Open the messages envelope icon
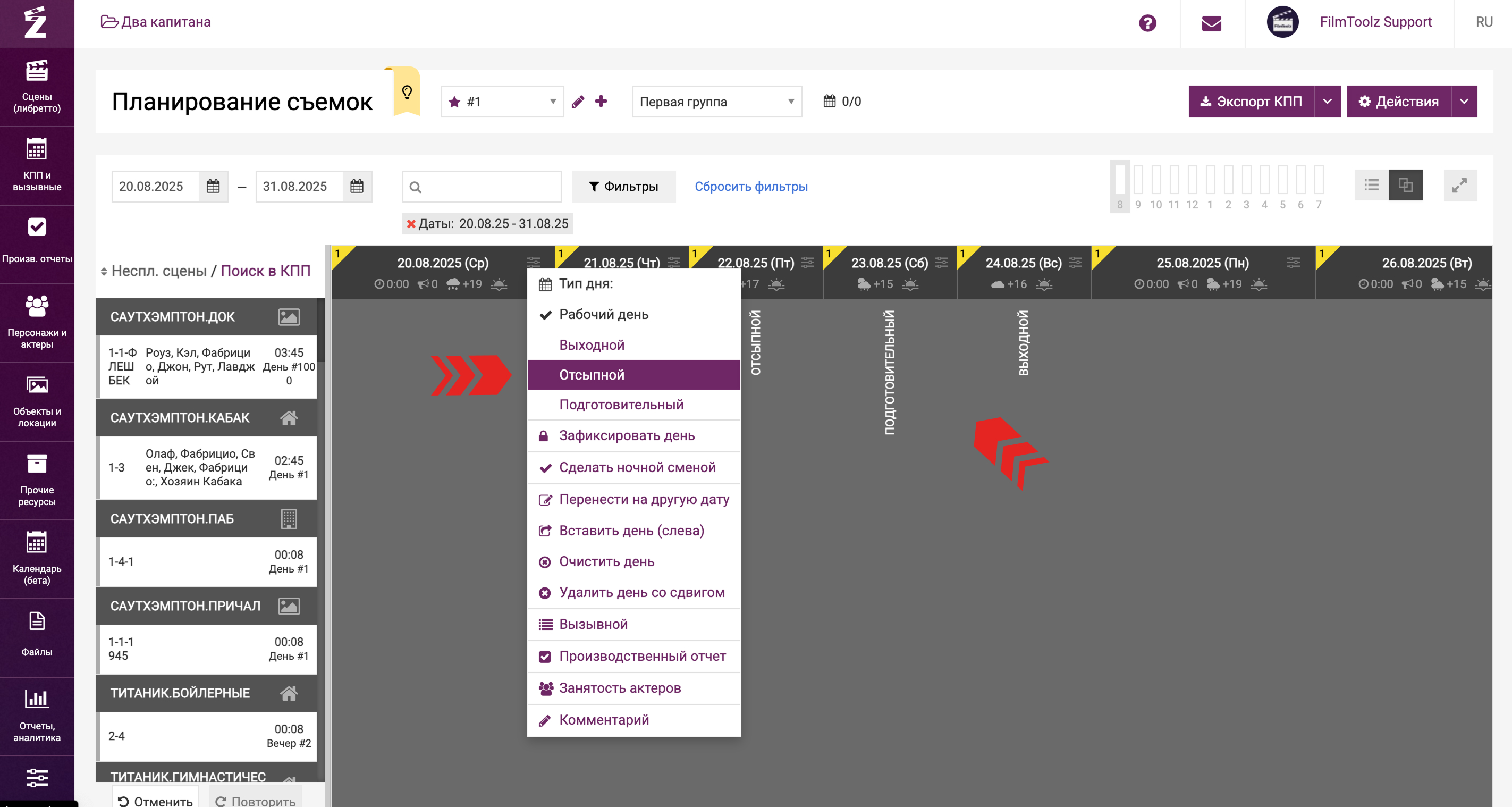The height and width of the screenshot is (807, 1512). 1212,23
